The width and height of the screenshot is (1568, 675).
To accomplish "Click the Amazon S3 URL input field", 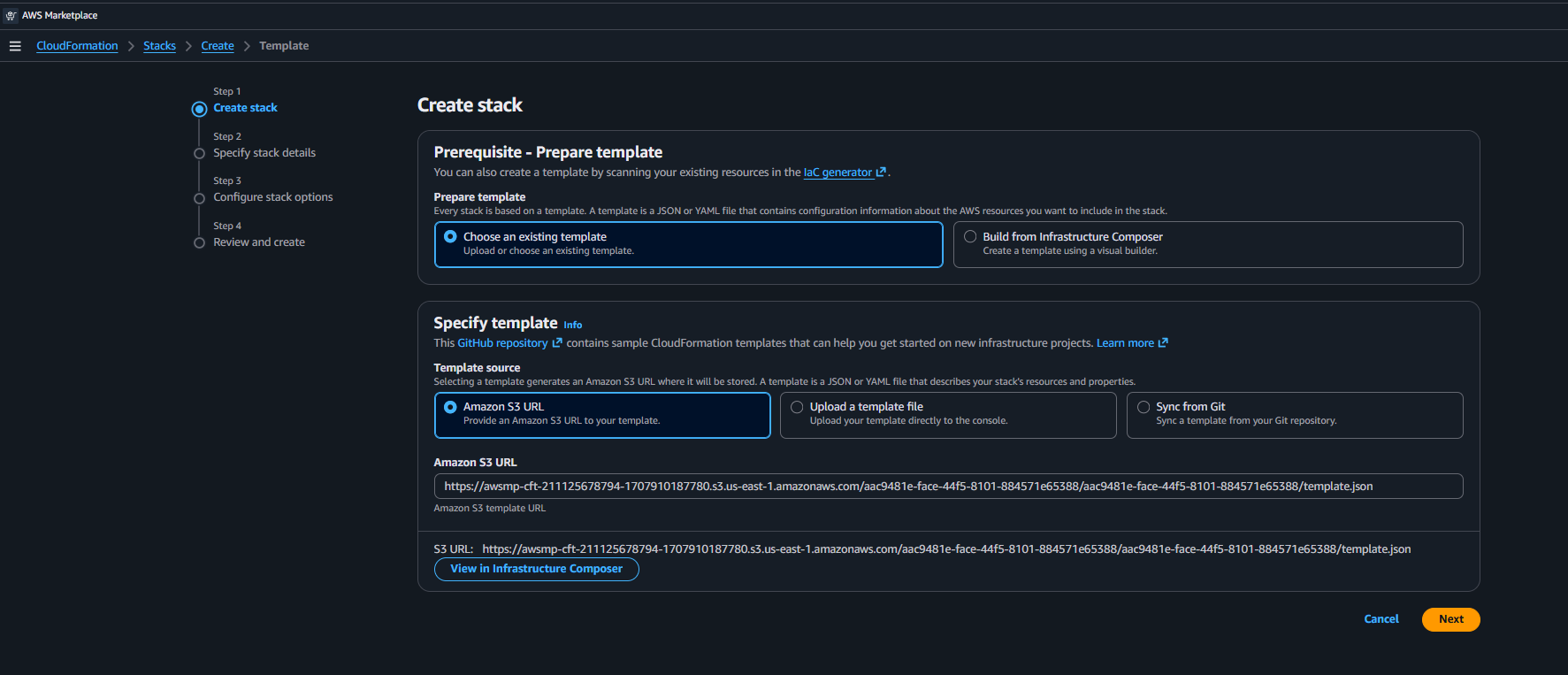I will tap(948, 487).
